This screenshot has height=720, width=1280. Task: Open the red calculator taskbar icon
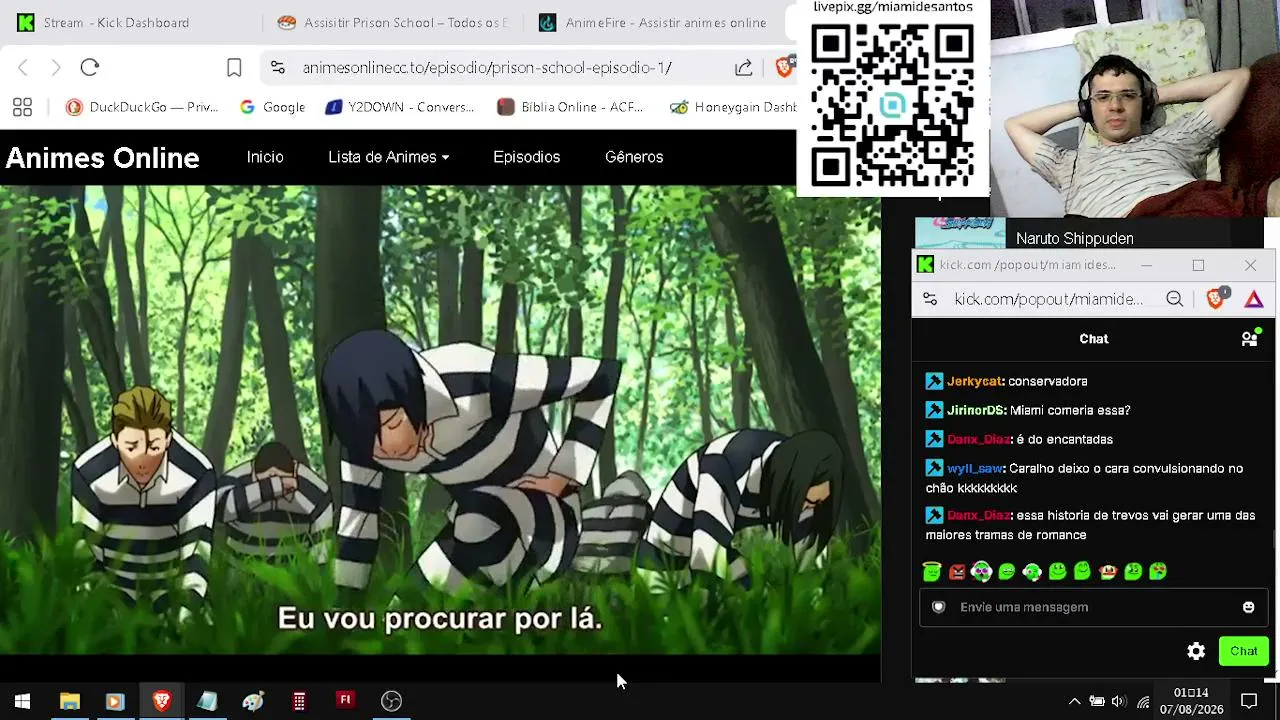click(299, 701)
